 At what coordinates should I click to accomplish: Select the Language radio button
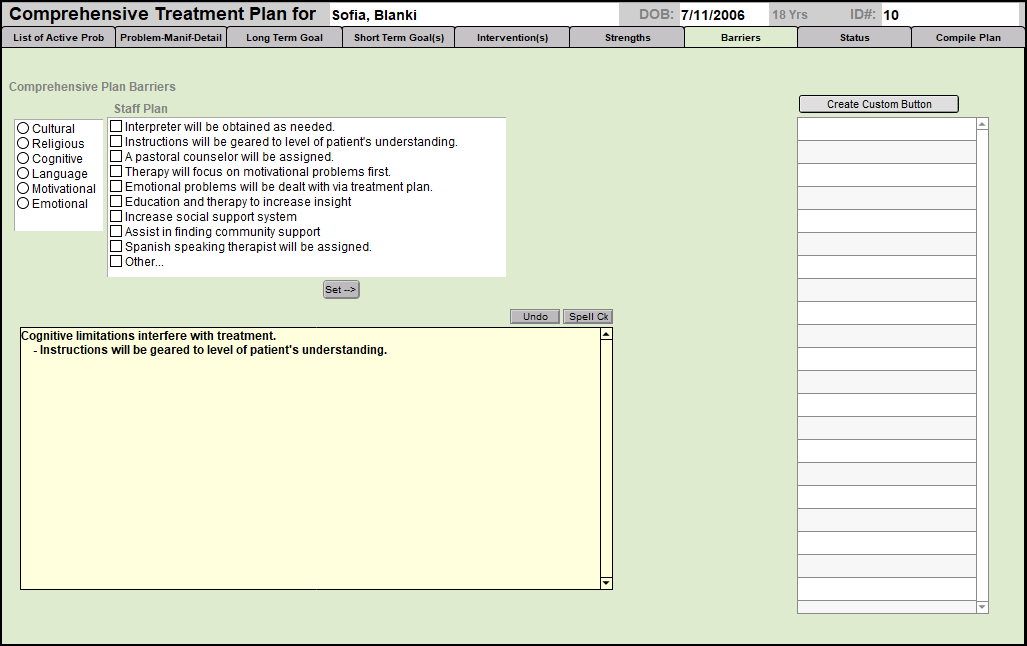[23, 174]
